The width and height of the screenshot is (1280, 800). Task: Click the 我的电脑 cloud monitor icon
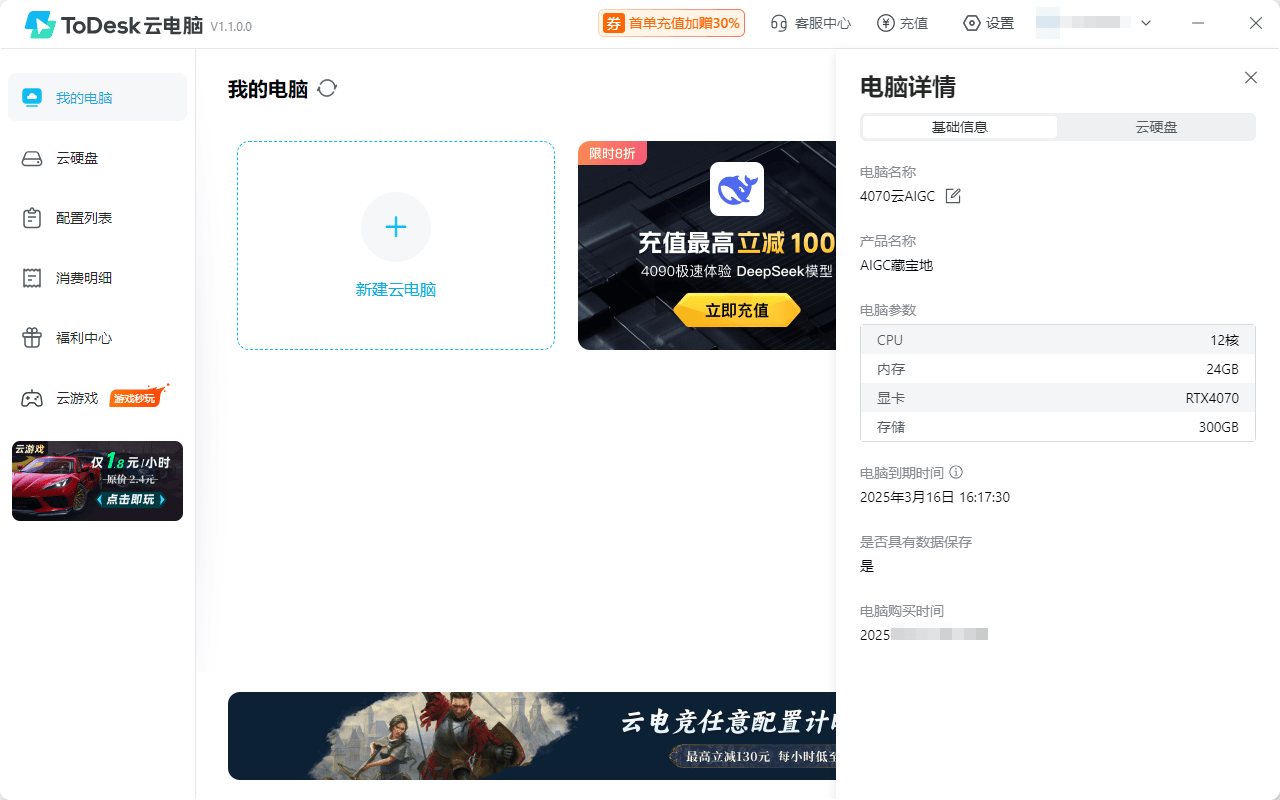[x=32, y=98]
